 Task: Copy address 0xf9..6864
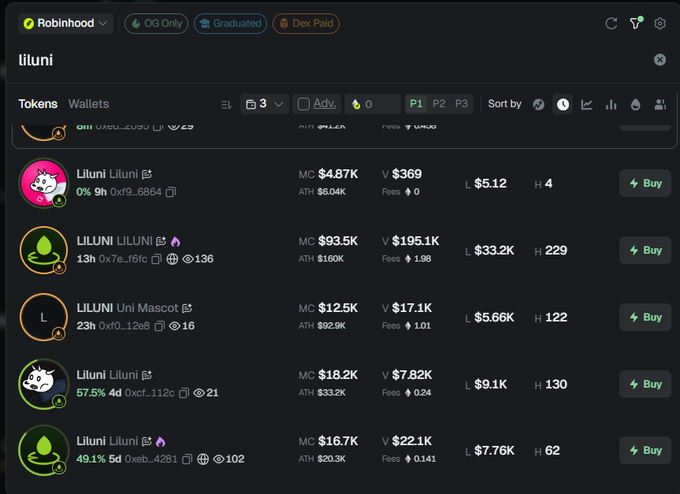(171, 192)
